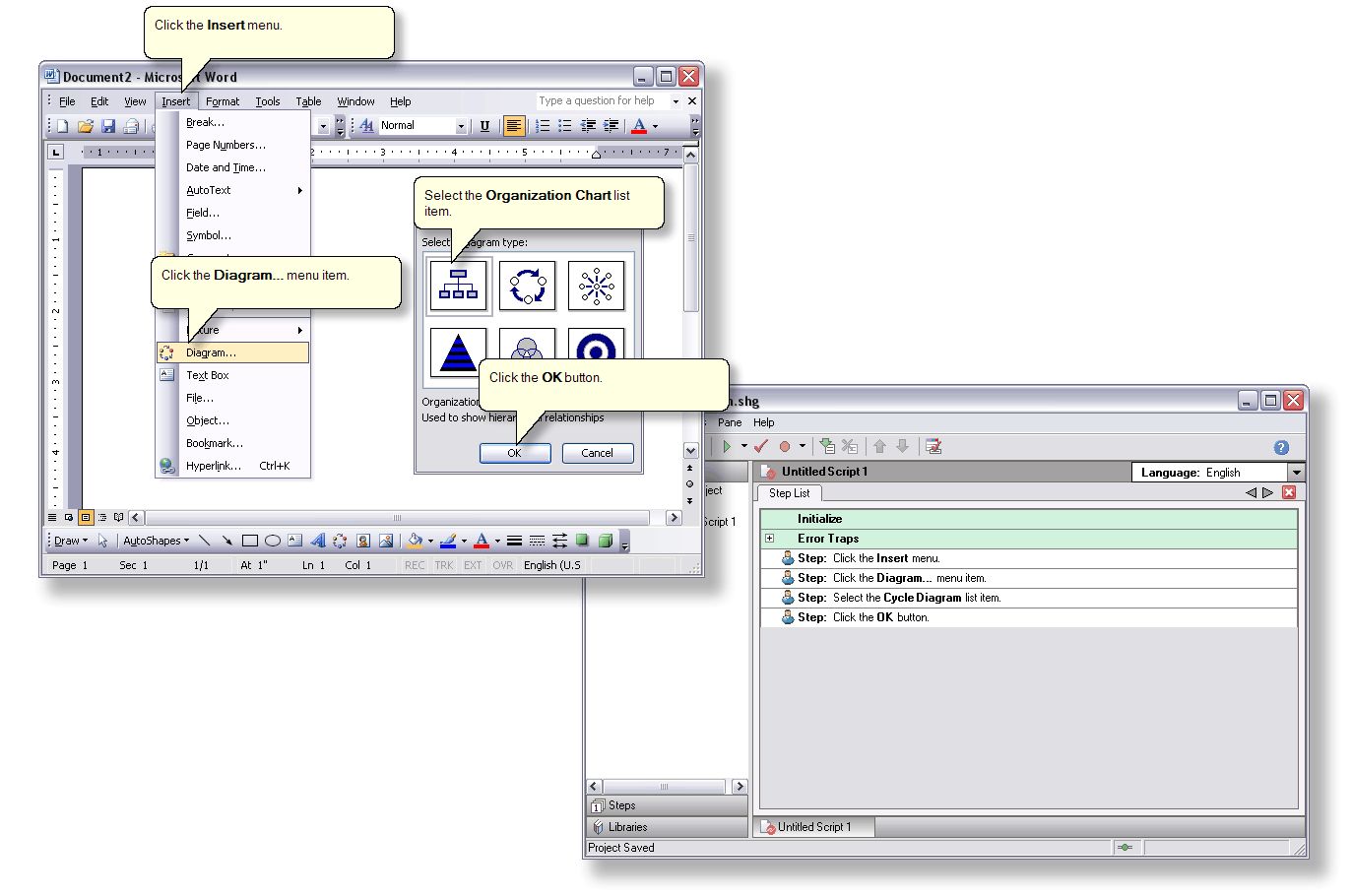
Task: Switch to Print Layout View button
Action: [x=86, y=517]
